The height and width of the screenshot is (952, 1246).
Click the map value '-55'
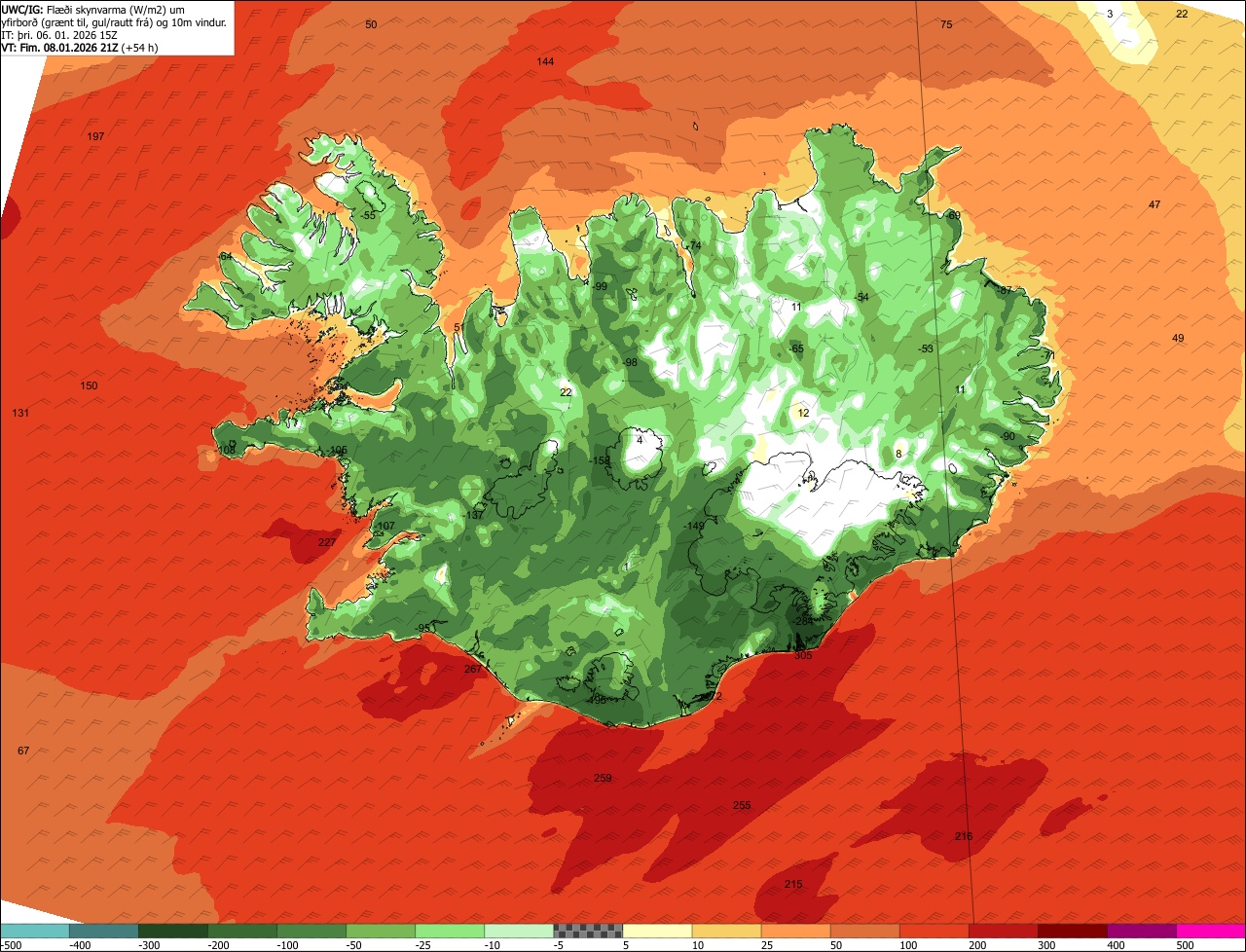tap(367, 216)
